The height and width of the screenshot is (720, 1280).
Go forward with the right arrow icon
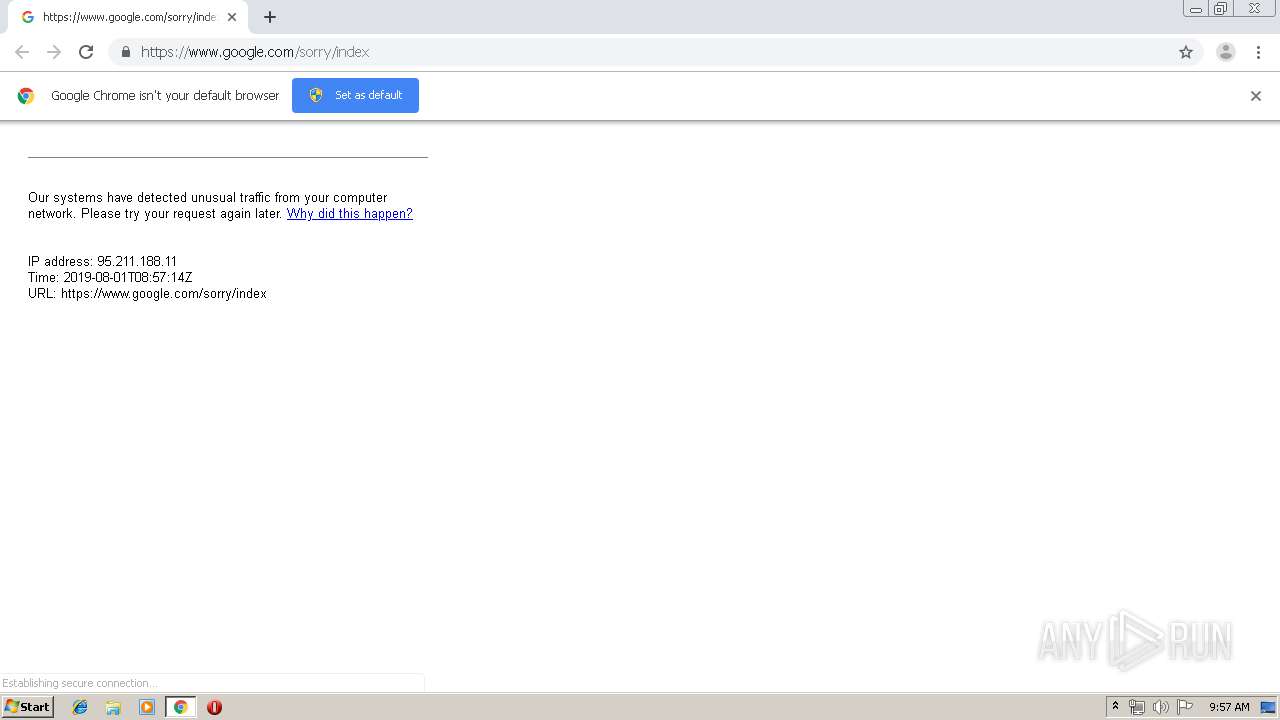coord(54,52)
